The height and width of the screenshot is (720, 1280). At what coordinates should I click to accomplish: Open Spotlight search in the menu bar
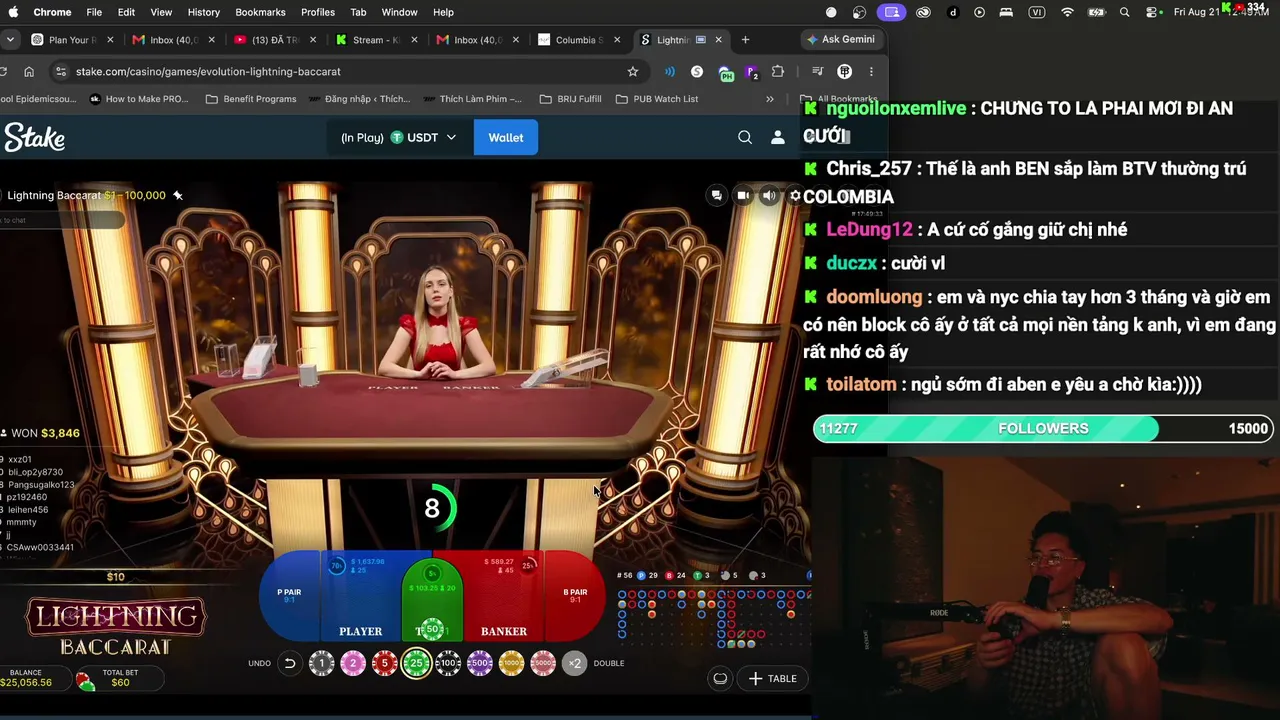pos(1125,12)
